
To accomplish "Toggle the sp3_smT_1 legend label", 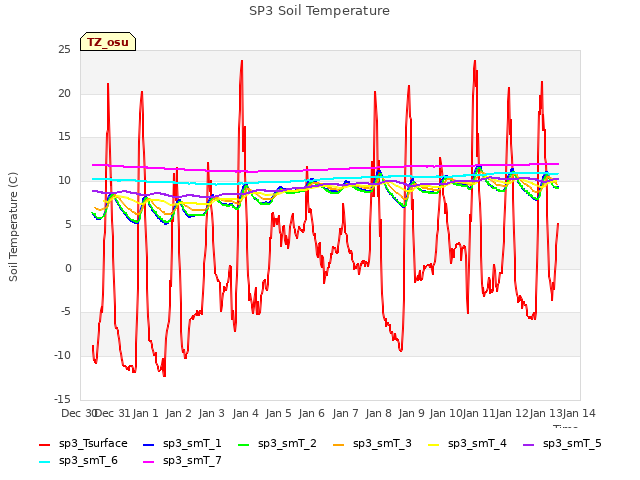I will coord(192,444).
